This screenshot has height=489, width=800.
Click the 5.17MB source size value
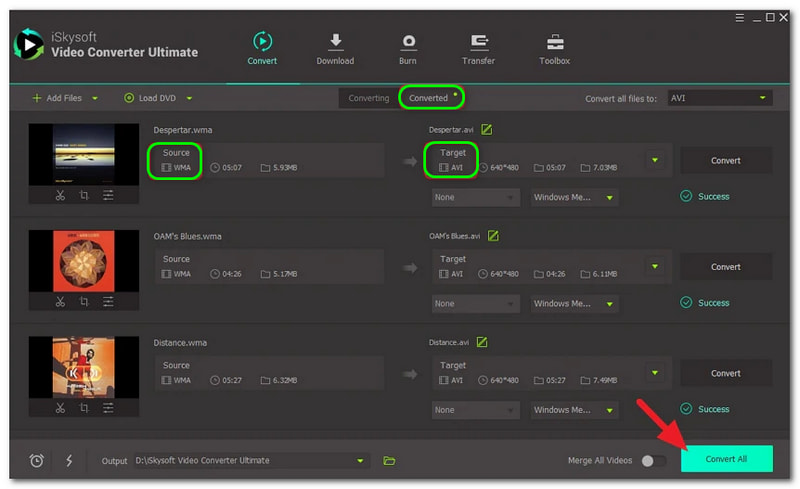285,274
